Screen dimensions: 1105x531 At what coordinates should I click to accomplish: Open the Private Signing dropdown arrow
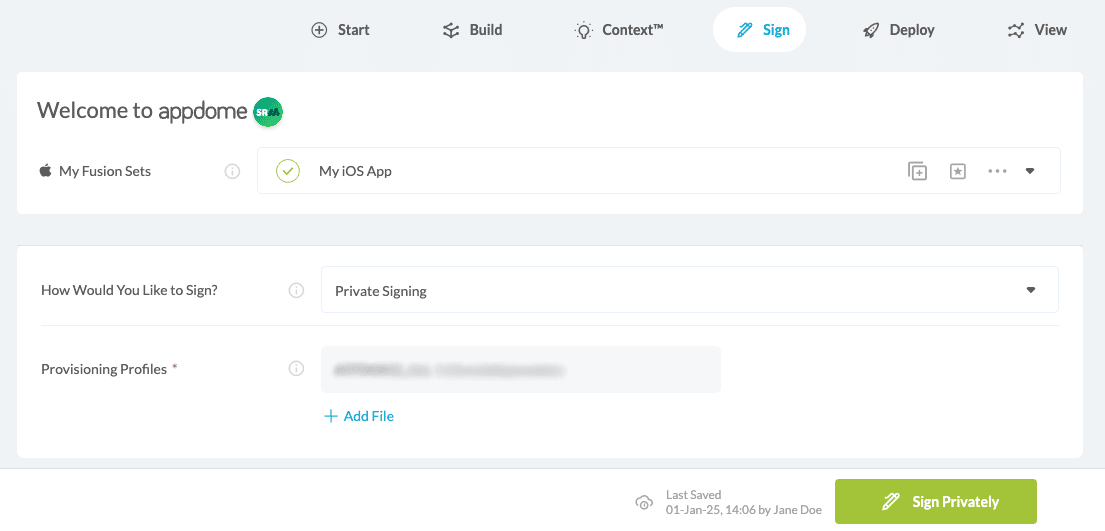[1031, 290]
